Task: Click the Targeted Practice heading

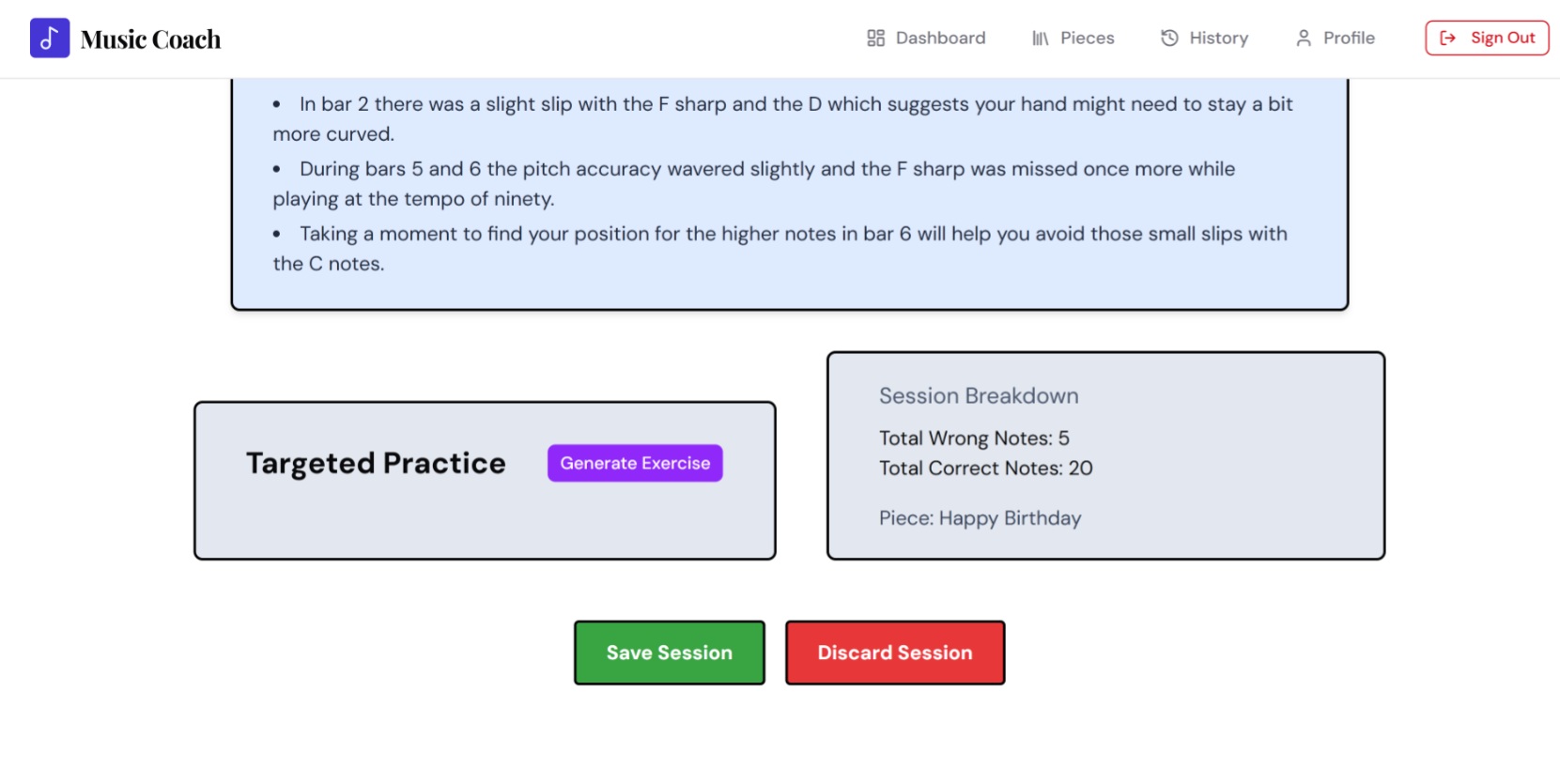Action: coord(376,463)
